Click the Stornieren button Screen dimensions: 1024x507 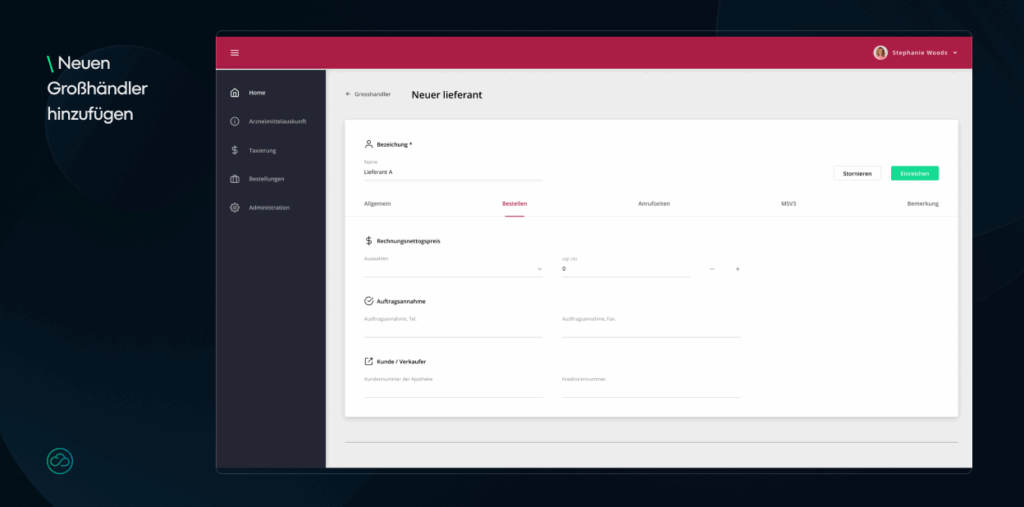(x=857, y=173)
